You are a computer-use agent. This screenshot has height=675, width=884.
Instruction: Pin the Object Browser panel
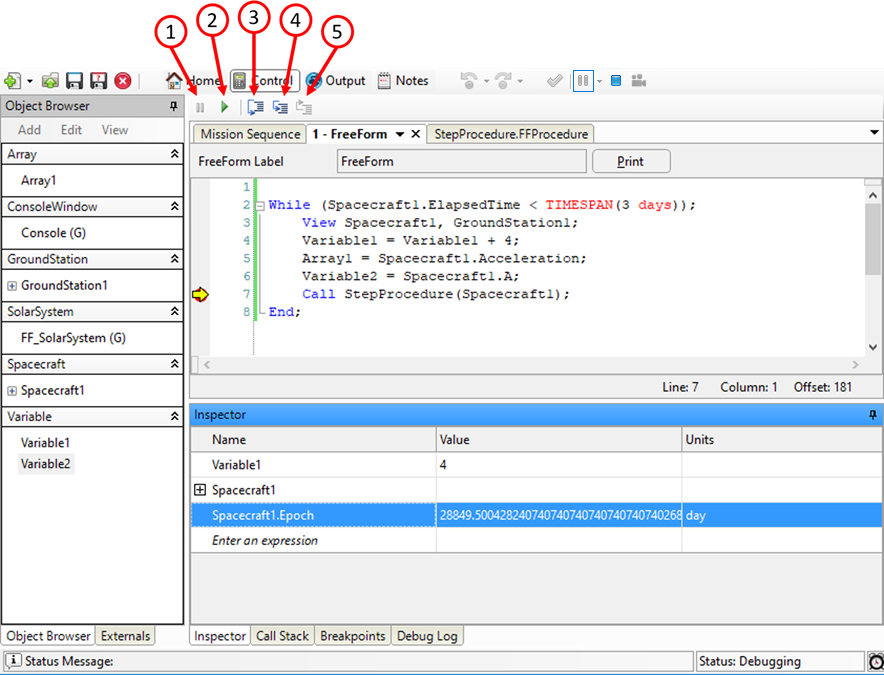point(173,105)
